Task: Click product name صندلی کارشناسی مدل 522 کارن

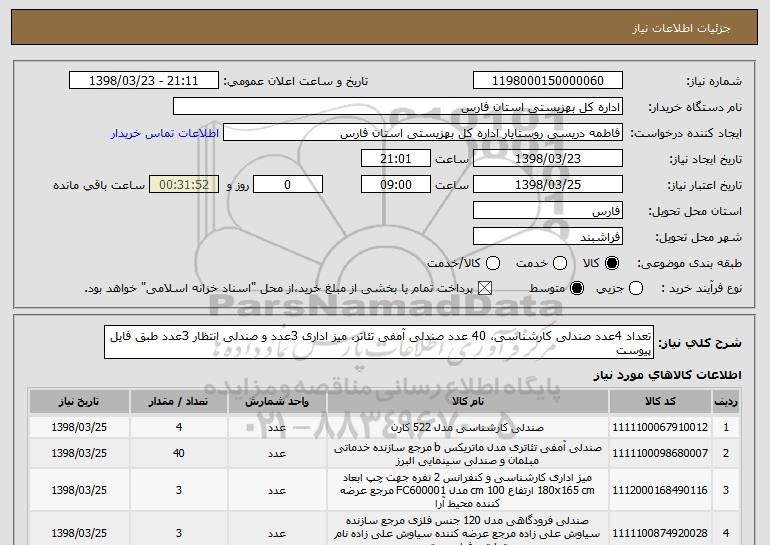Action: (468, 427)
